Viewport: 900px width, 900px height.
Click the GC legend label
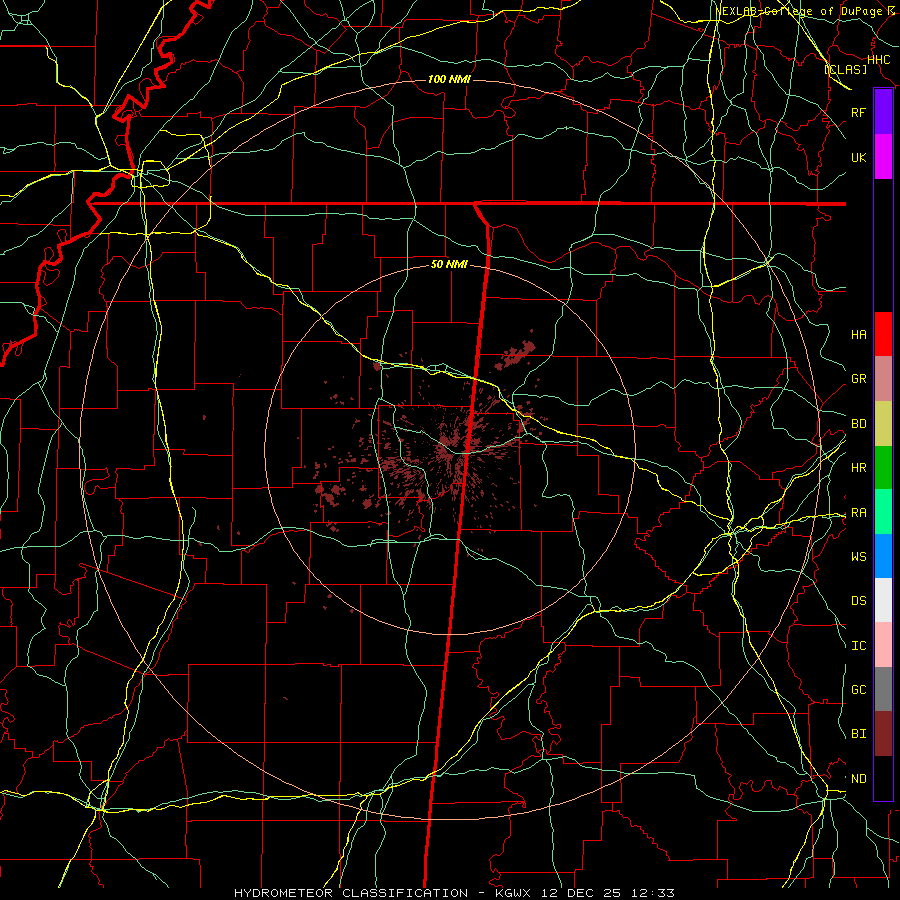[858, 689]
